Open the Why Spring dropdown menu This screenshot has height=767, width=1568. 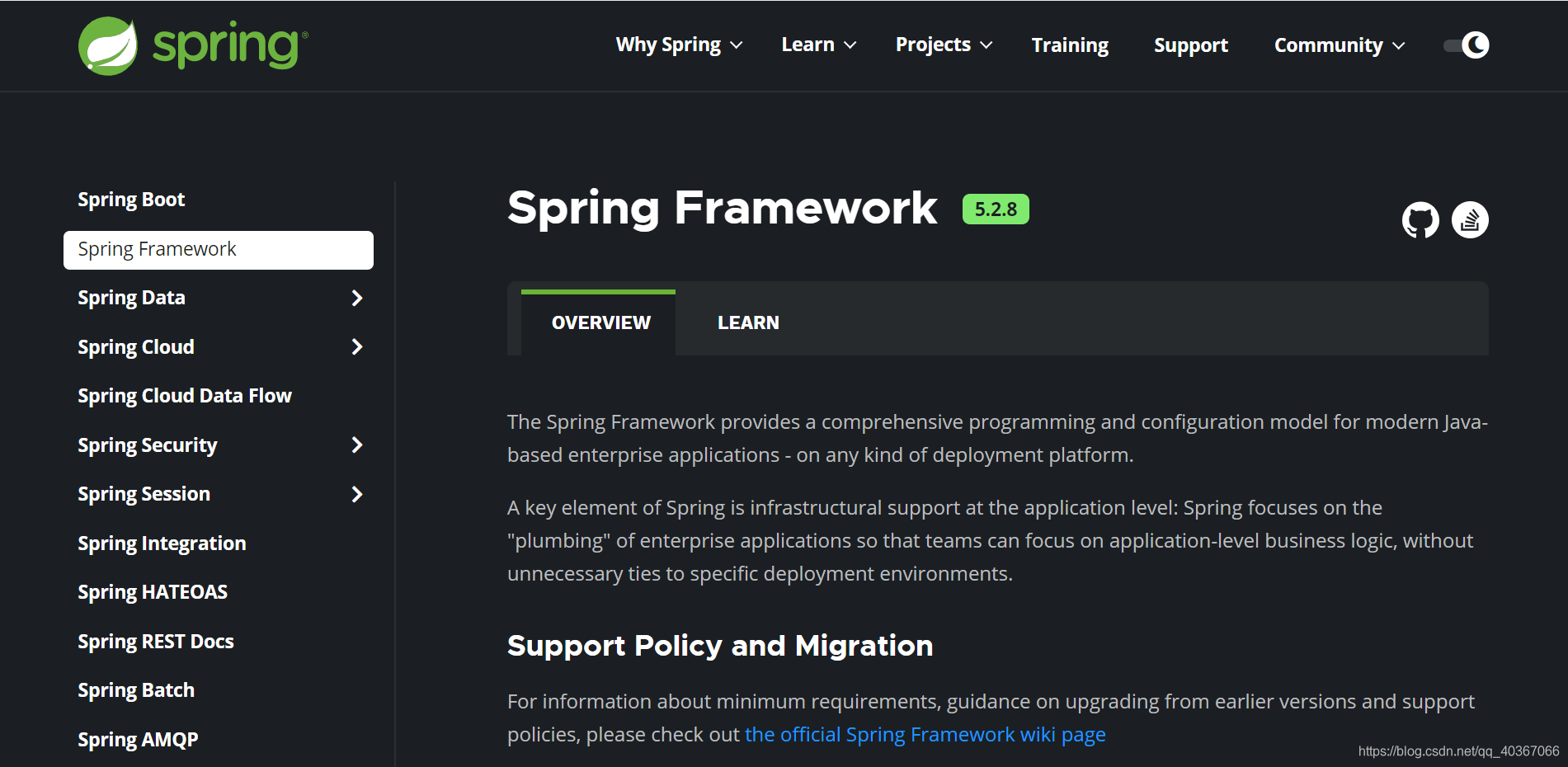click(679, 45)
